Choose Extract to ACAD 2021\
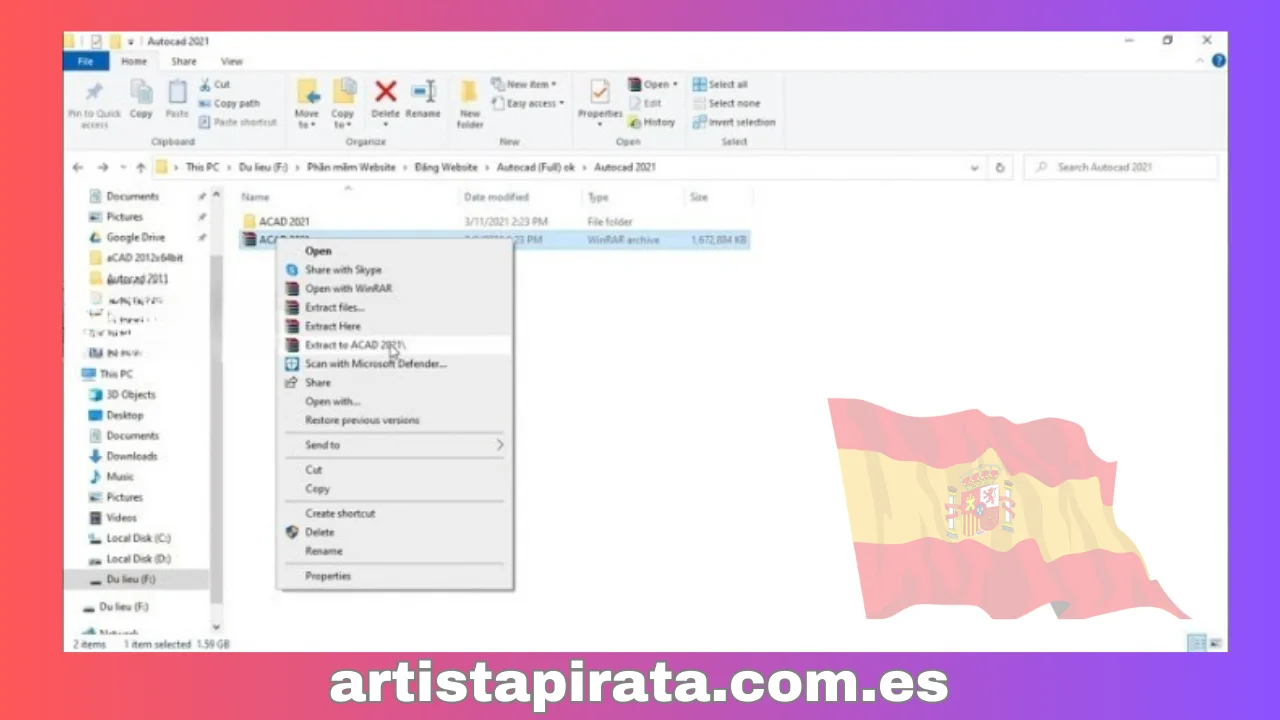The height and width of the screenshot is (720, 1280). coord(394,345)
